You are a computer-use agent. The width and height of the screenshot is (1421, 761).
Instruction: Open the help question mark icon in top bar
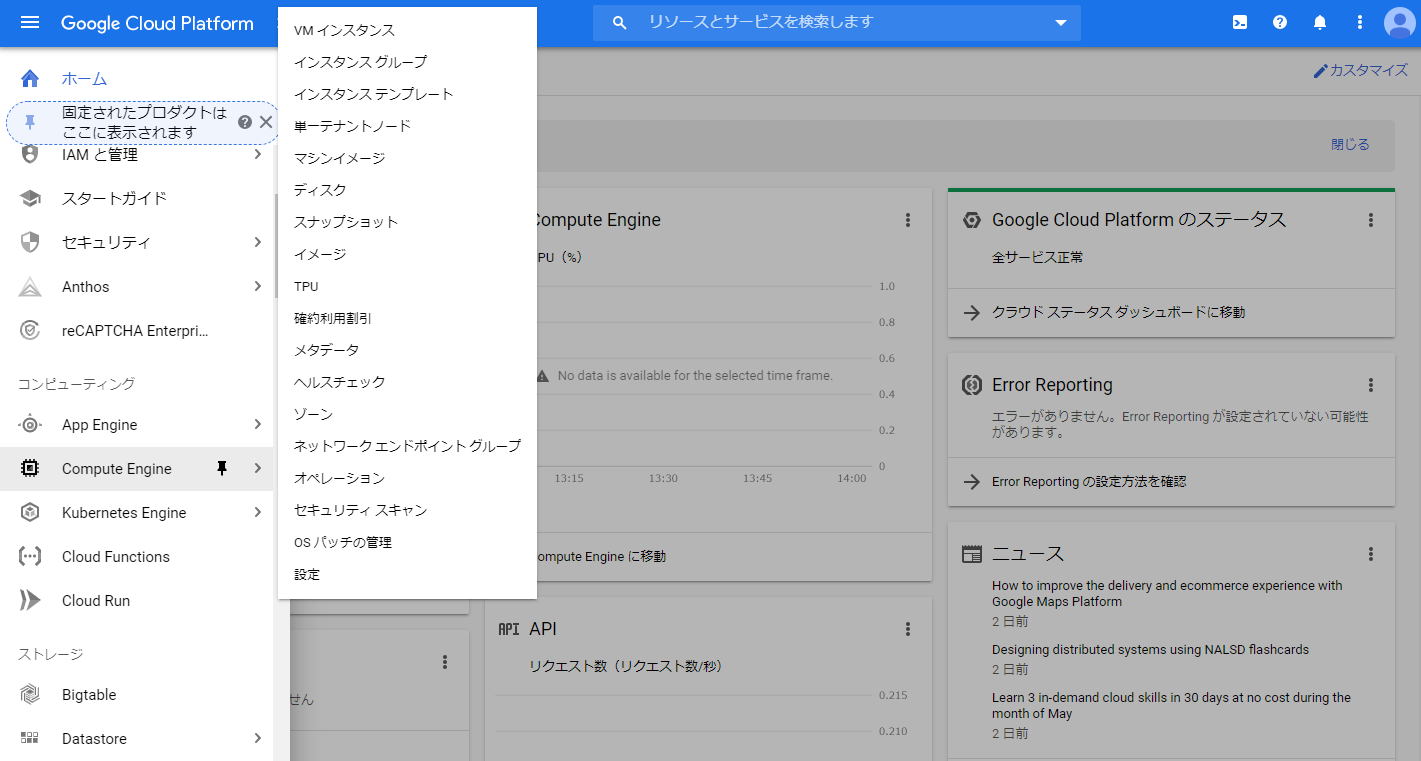coord(1280,22)
